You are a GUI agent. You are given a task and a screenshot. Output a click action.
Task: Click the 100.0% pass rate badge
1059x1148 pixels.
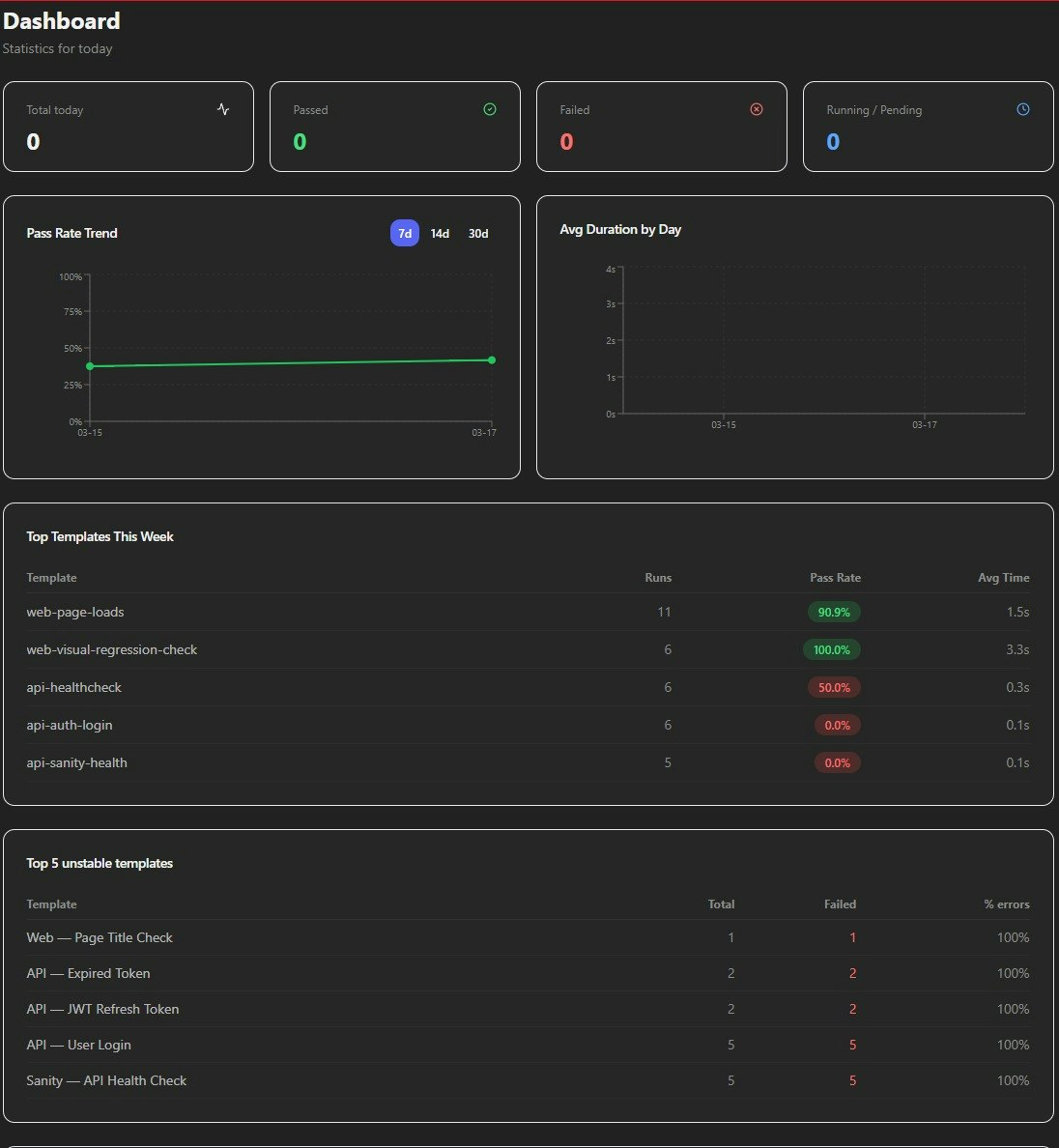pyautogui.click(x=832, y=649)
